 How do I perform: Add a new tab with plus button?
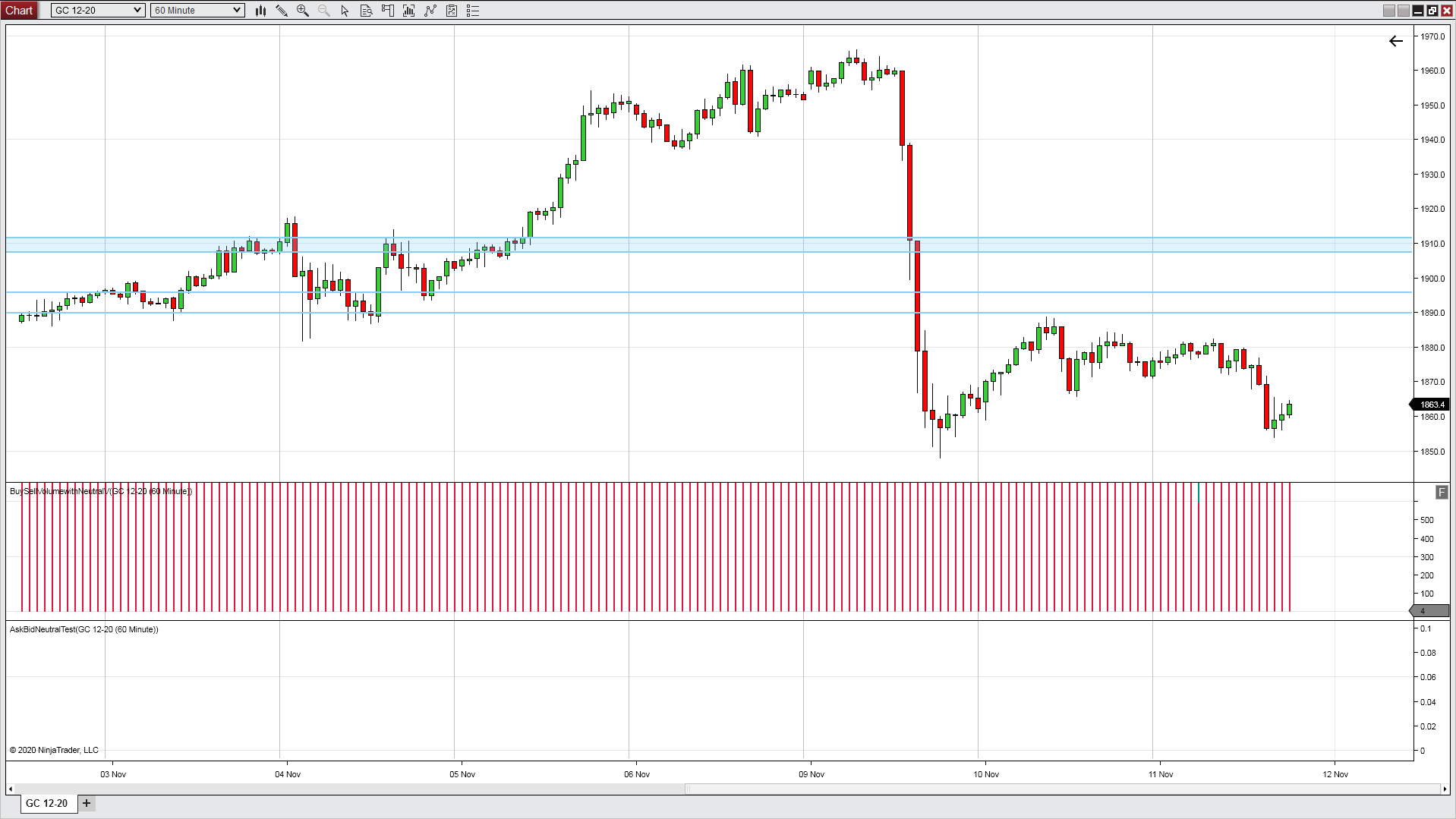click(87, 803)
